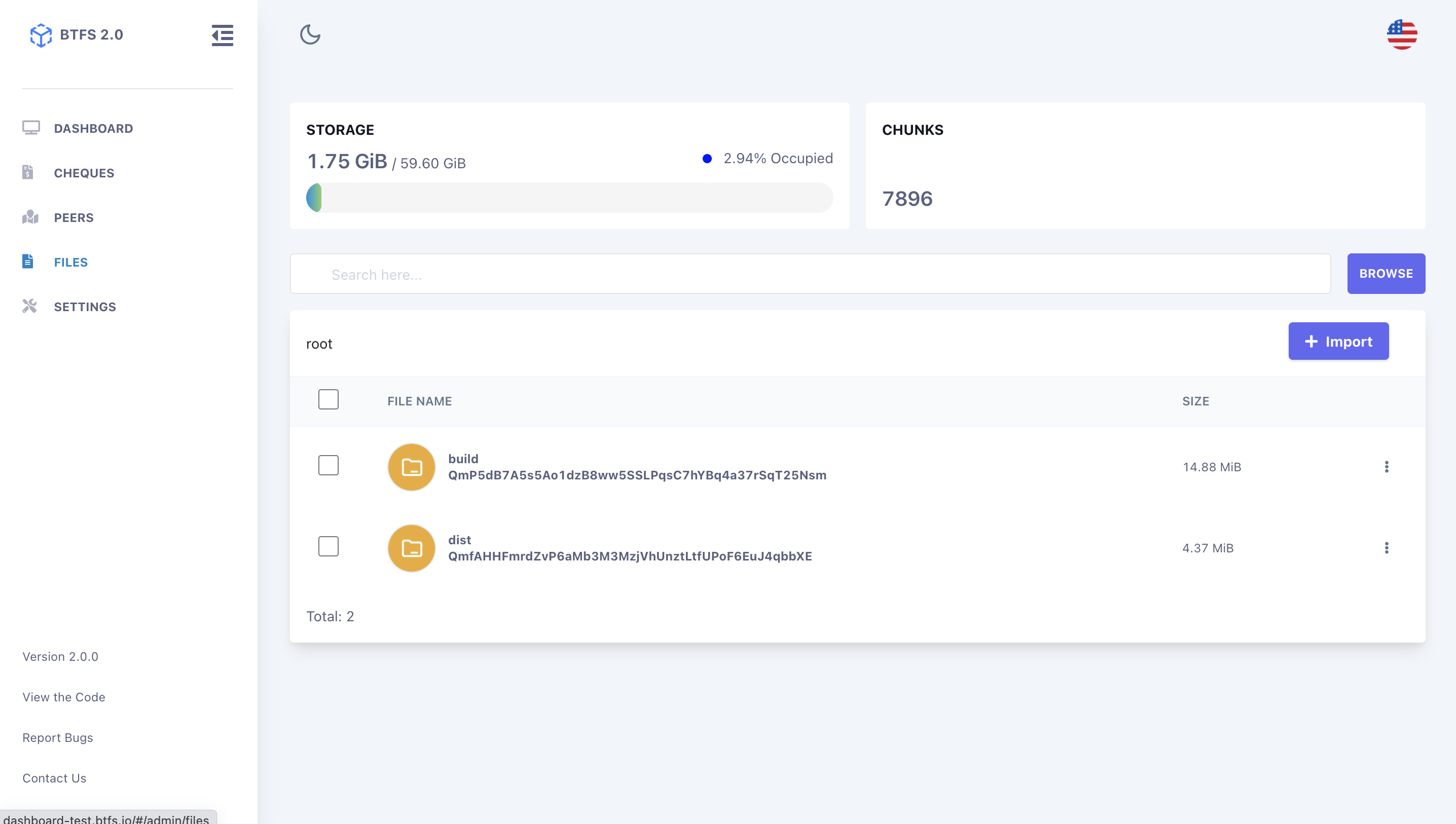The image size is (1456, 824).
Task: Click the storage usage progress bar
Action: pyautogui.click(x=569, y=198)
